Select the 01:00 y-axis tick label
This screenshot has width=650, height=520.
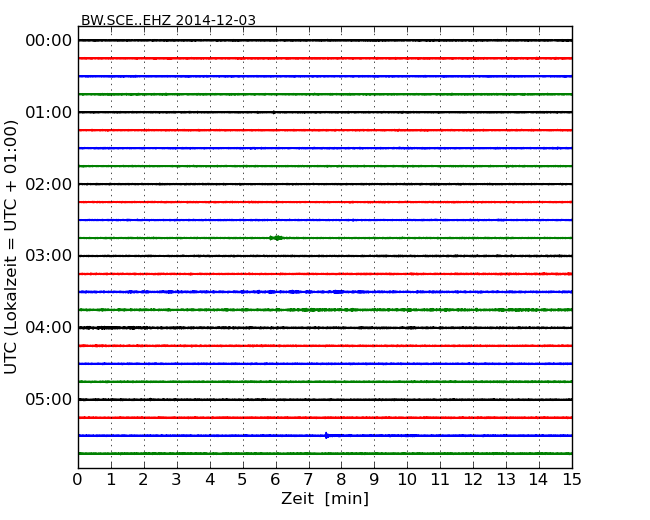coord(48,112)
